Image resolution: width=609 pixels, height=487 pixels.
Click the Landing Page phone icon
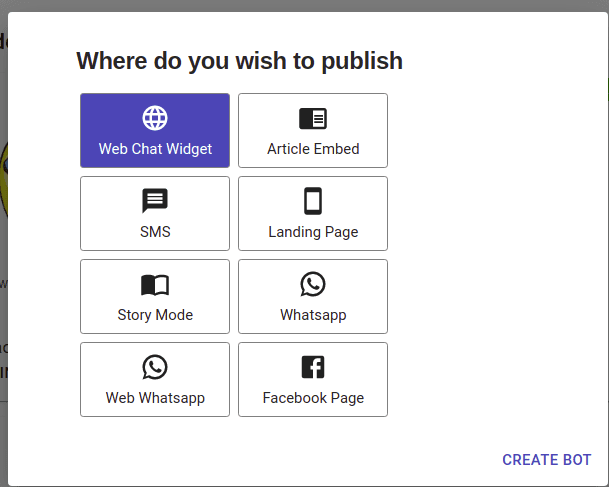point(313,201)
